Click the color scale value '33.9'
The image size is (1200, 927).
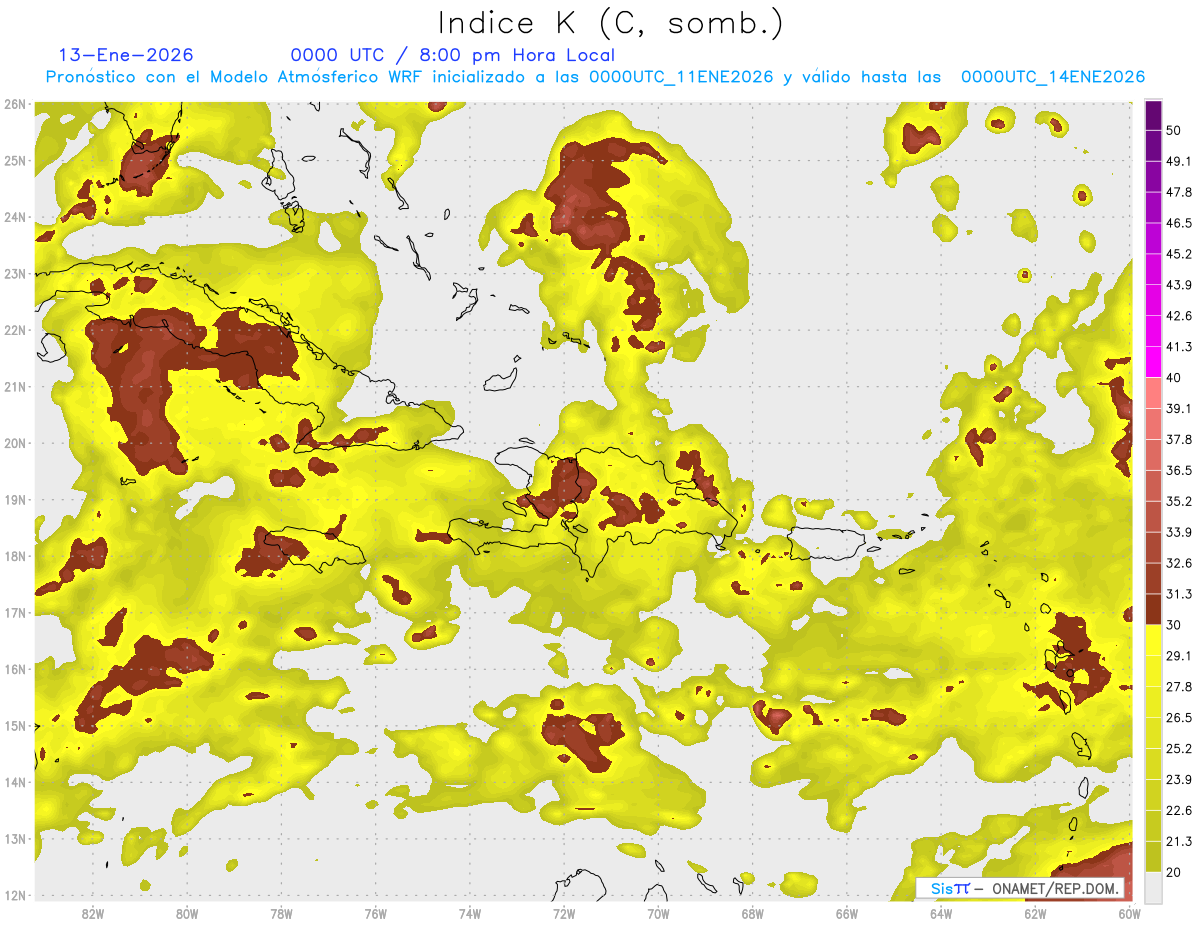coord(1179,532)
